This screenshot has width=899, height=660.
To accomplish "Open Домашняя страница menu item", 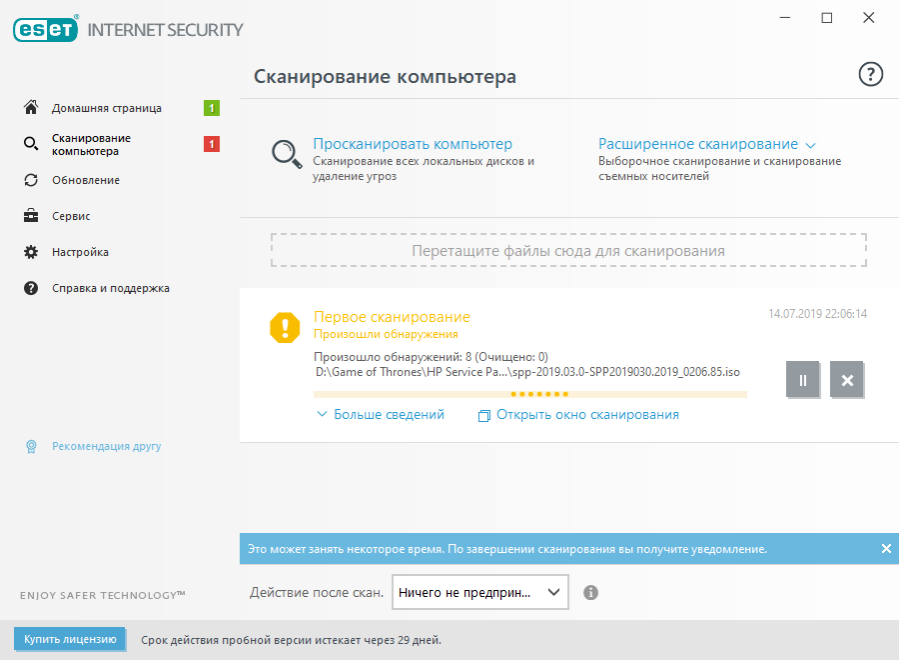I will [107, 108].
